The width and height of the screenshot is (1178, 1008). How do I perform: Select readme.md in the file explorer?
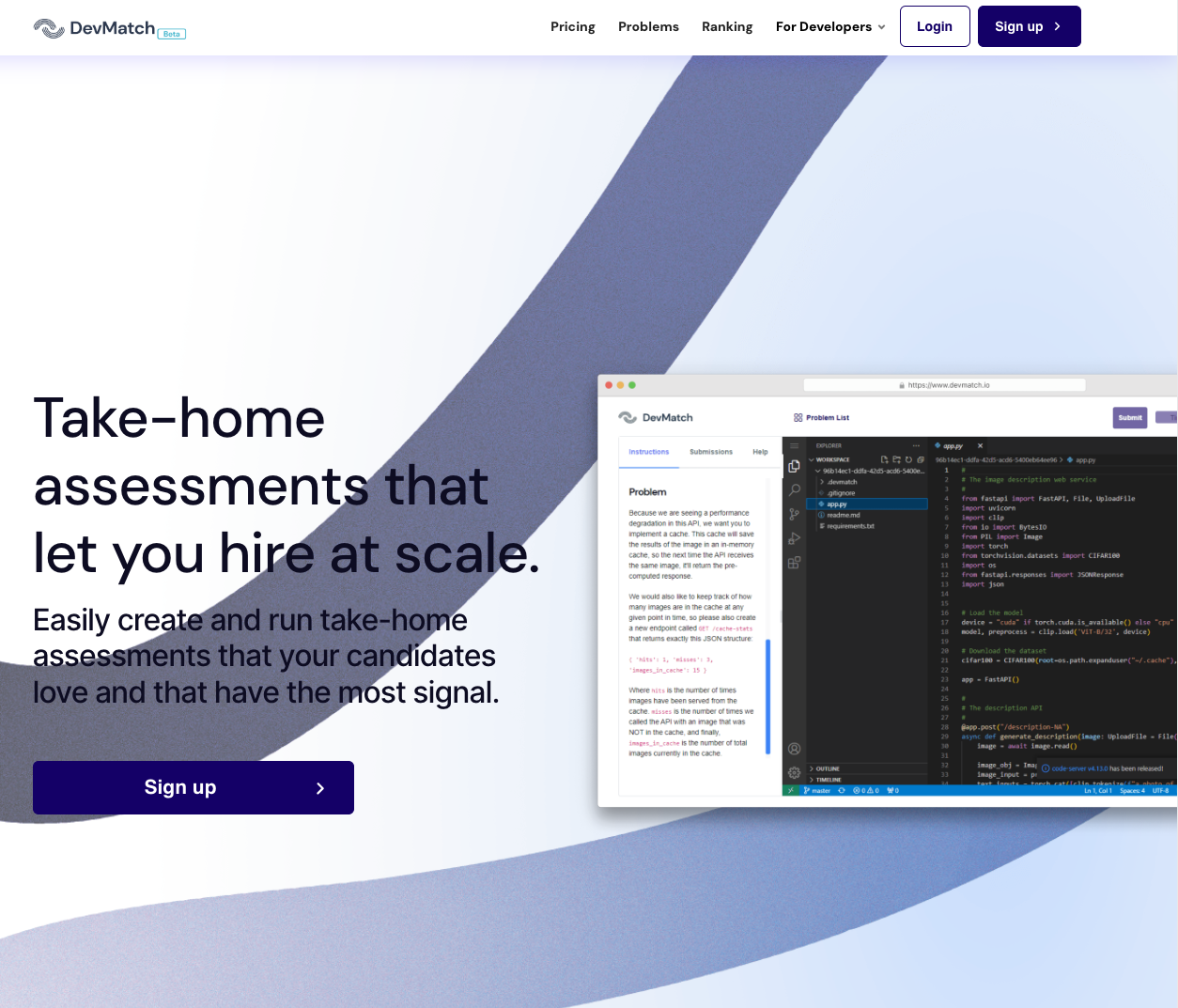(843, 515)
